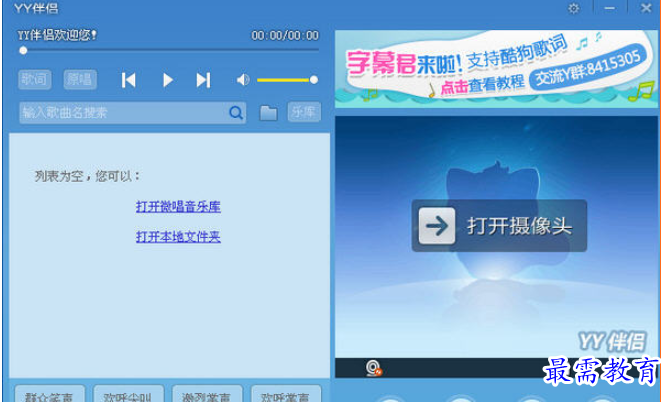Play the 欢呼尖叫 sound effect

pos(128,395)
